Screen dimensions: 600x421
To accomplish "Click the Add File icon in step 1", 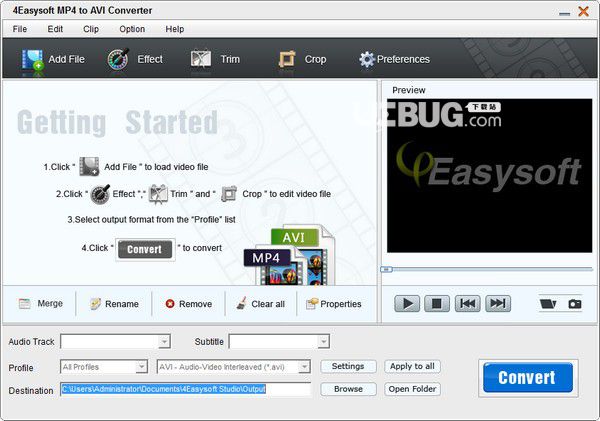I will 89,166.
